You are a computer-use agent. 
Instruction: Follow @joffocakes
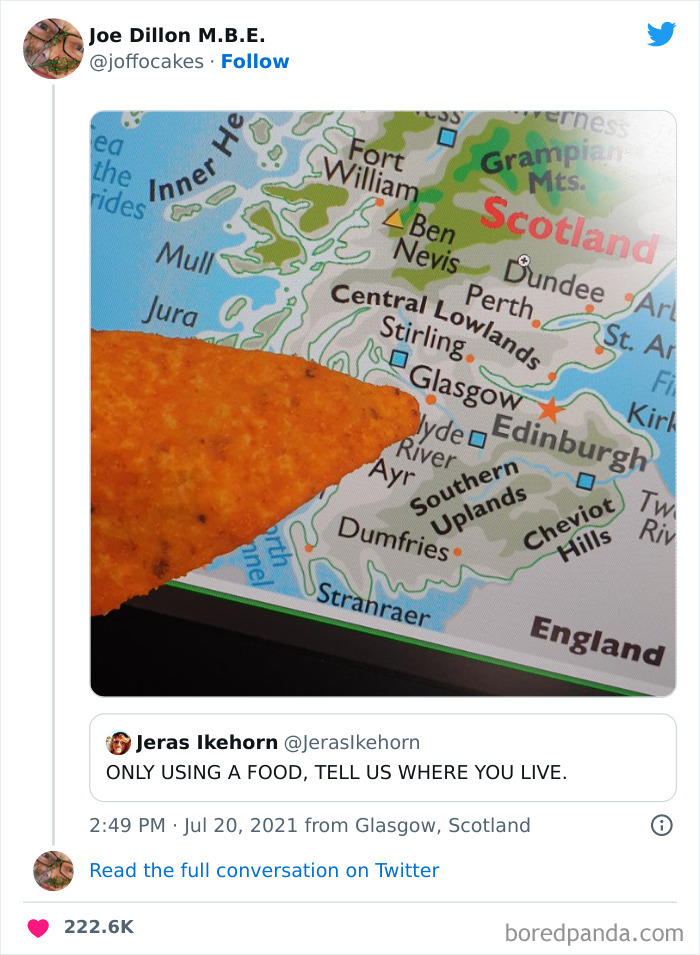[x=255, y=61]
